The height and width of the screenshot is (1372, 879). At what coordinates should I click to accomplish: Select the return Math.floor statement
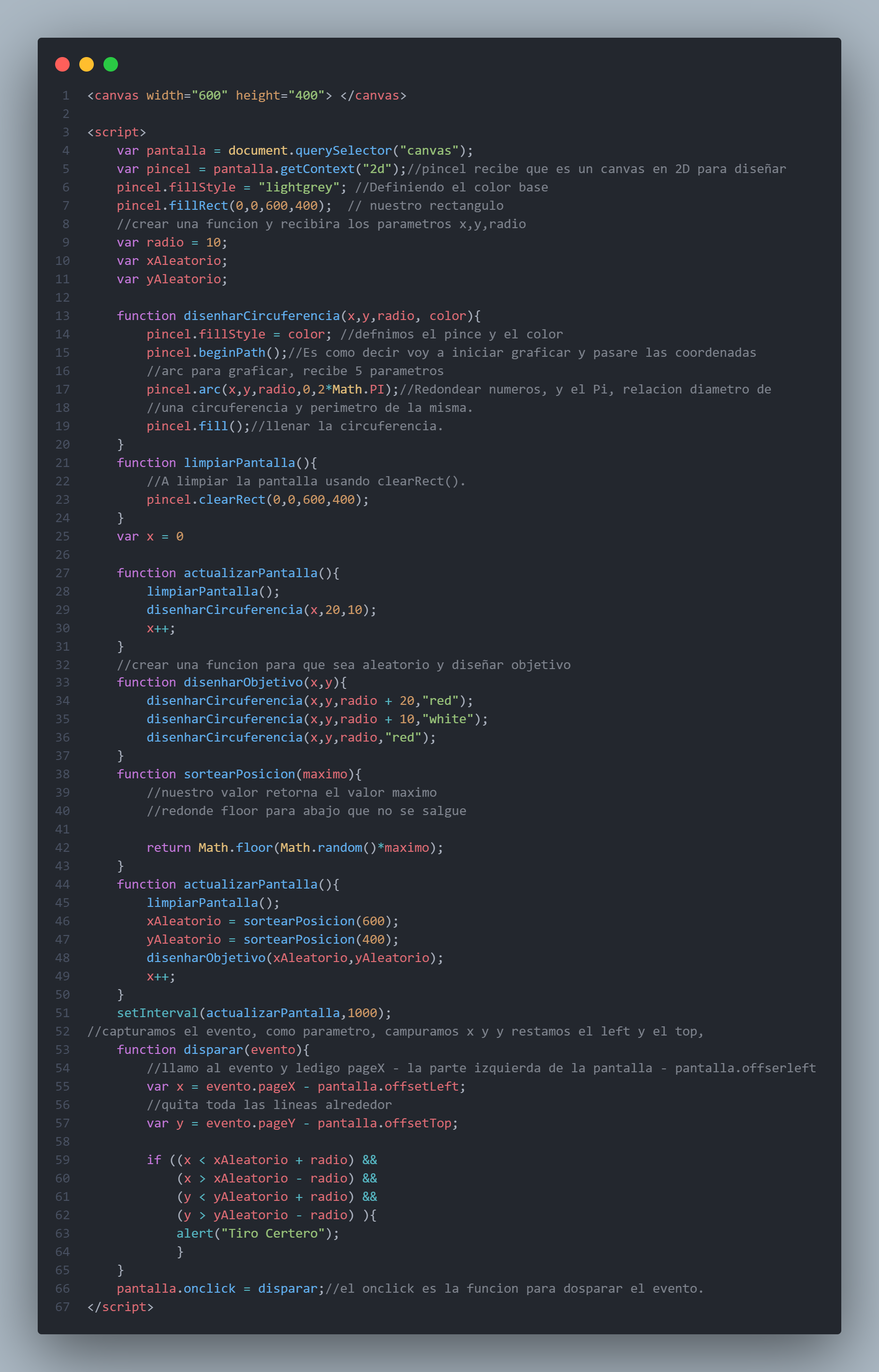(294, 847)
